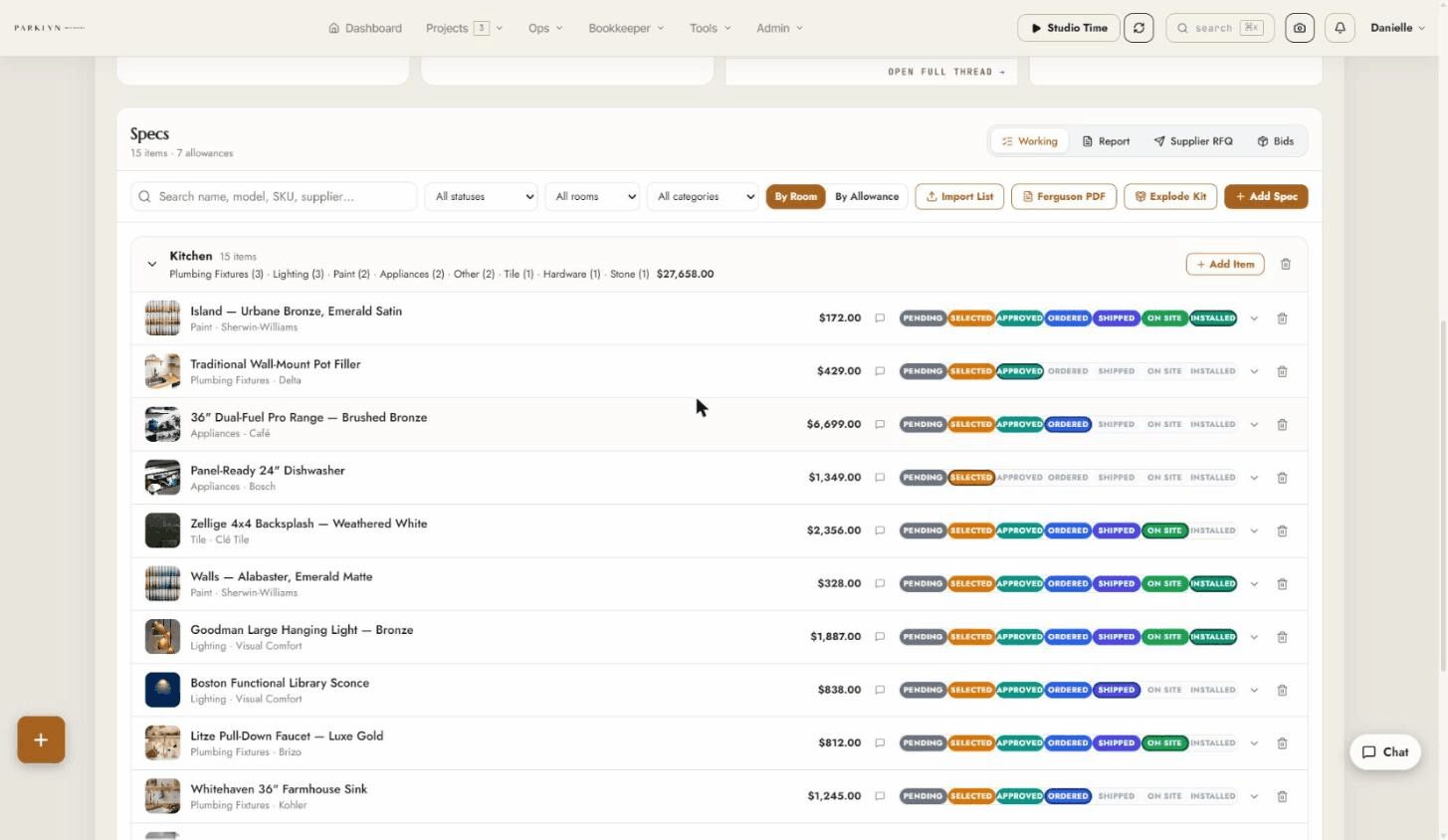The image size is (1448, 840).
Task: Open the camera screenshot icon
Action: [1299, 28]
